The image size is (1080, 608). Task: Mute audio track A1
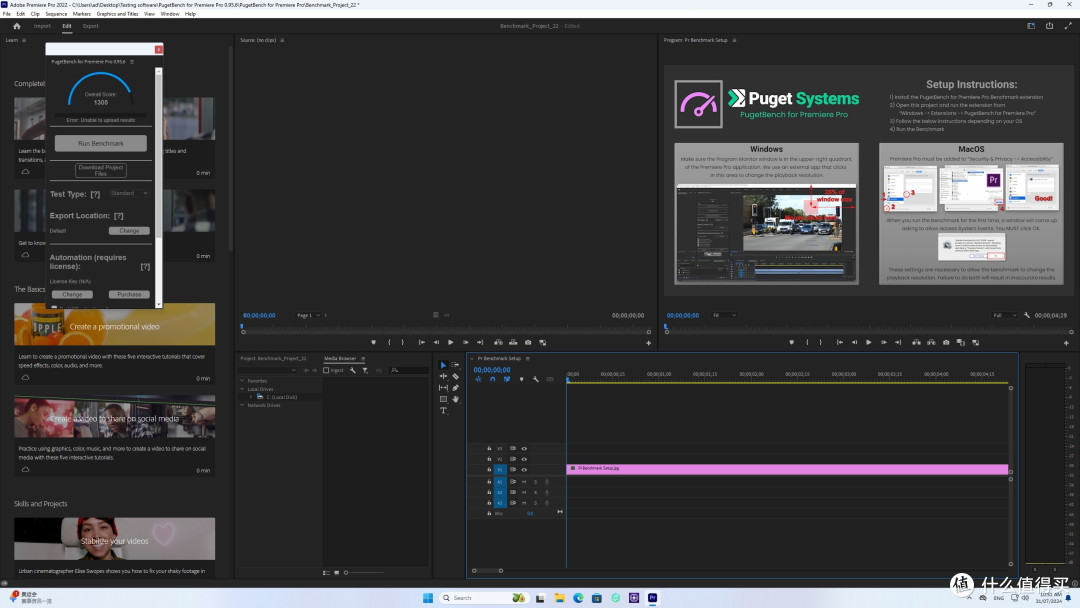(524, 482)
